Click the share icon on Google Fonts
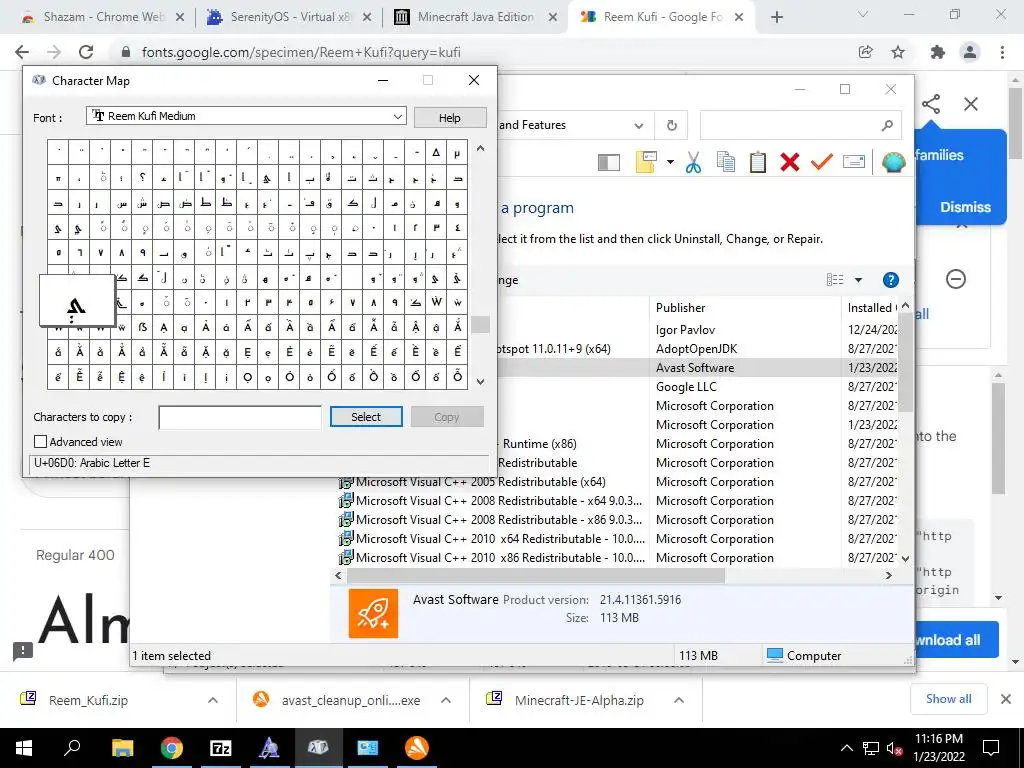 (931, 104)
